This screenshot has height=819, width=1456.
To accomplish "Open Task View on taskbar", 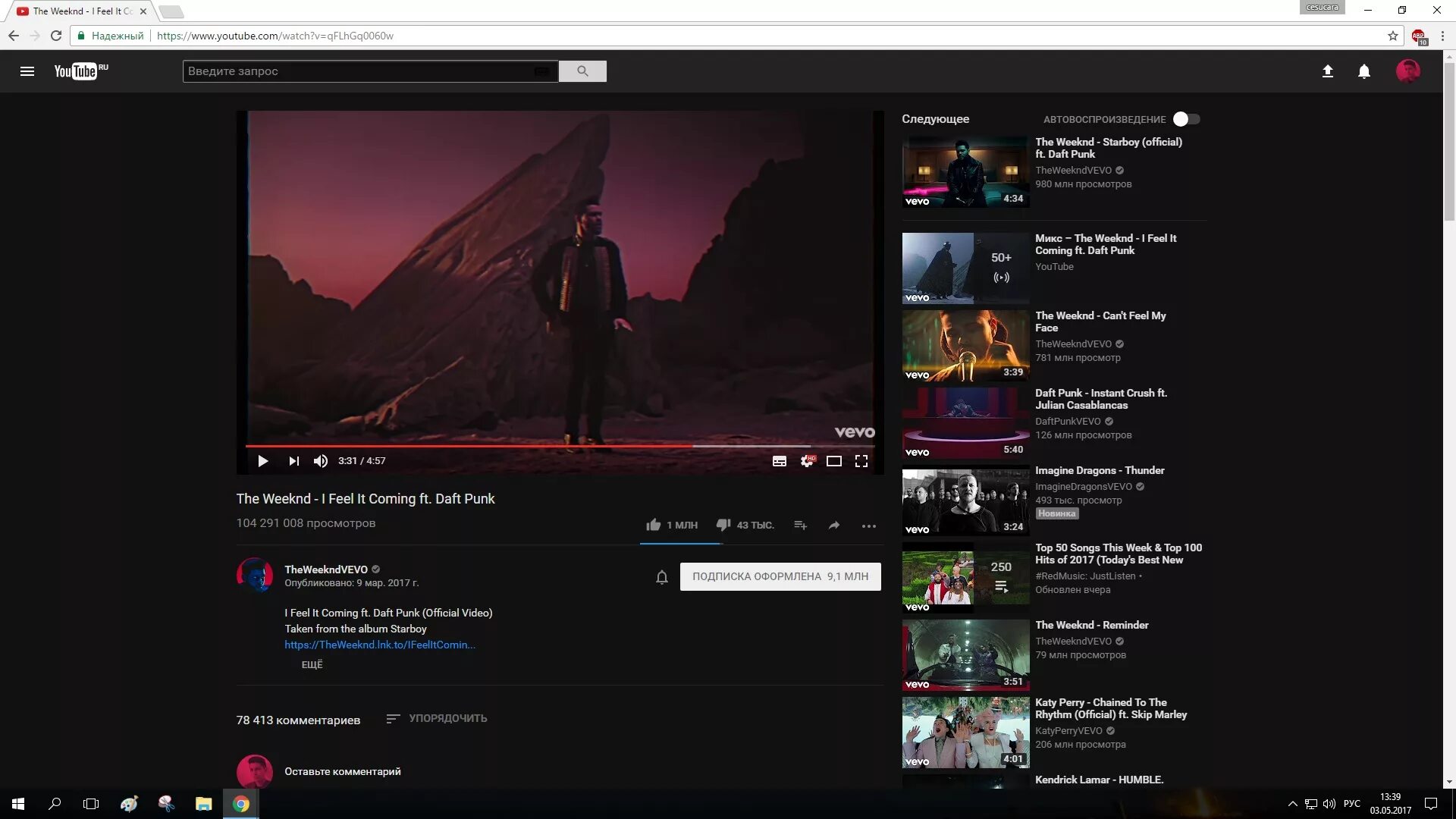I will point(91,804).
